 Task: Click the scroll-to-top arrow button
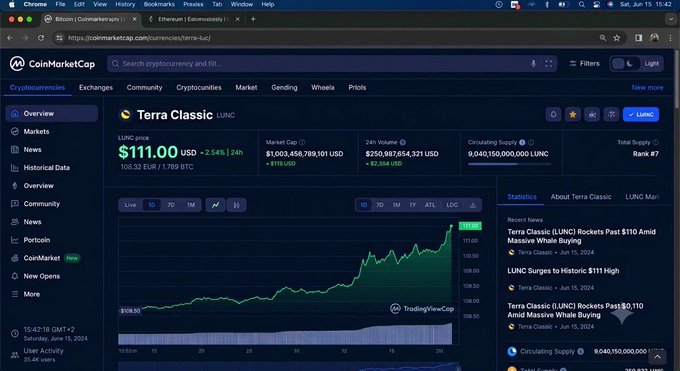pyautogui.click(x=657, y=357)
